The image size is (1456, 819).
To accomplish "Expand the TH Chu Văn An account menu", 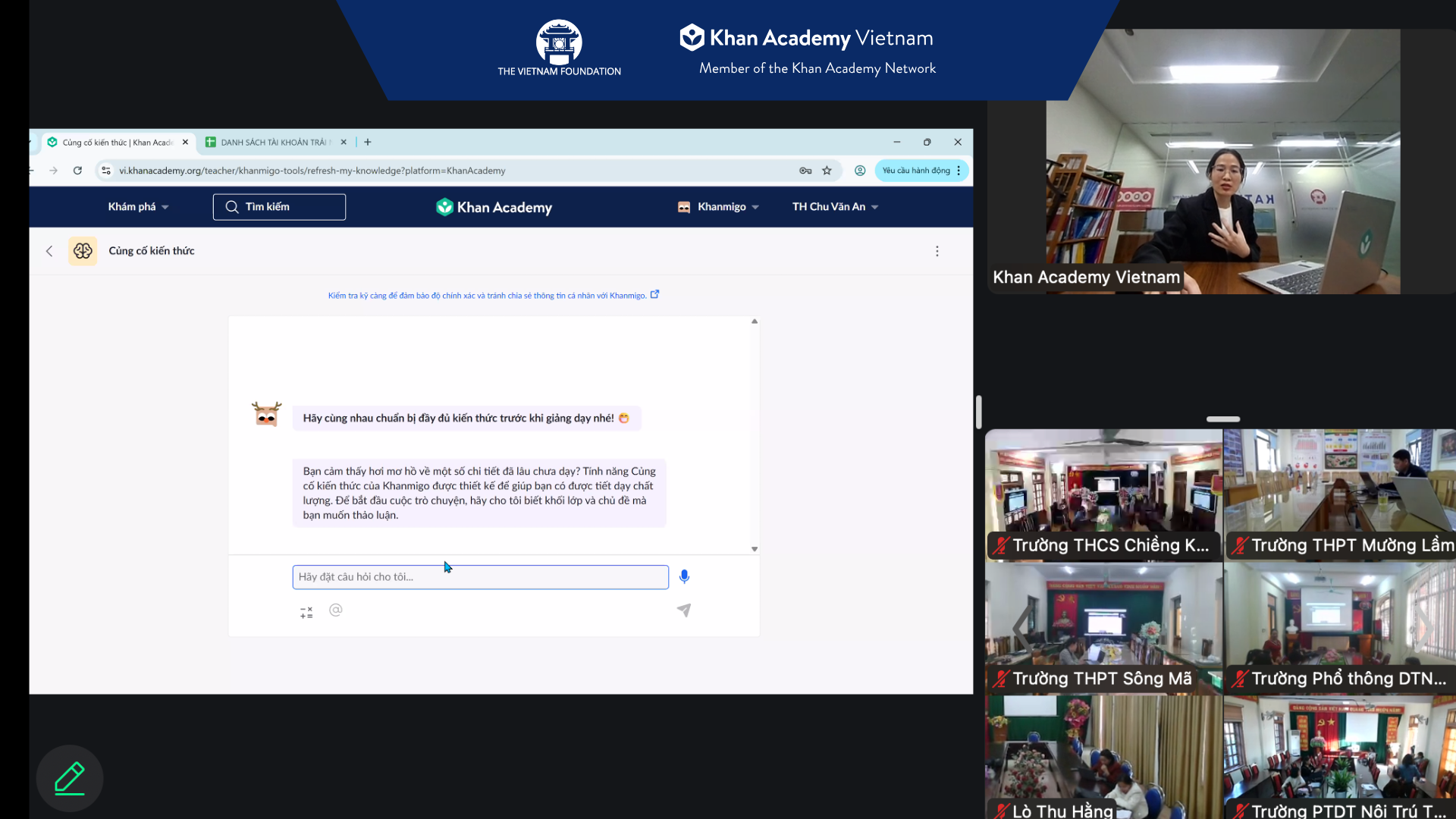I will click(x=835, y=207).
